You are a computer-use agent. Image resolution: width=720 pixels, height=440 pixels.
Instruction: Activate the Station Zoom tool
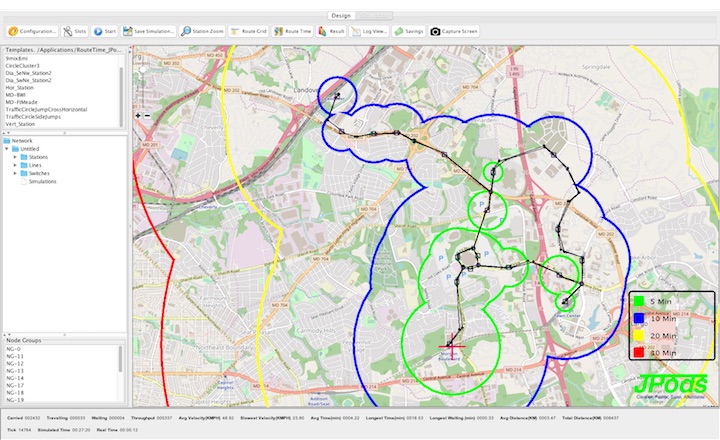point(203,31)
